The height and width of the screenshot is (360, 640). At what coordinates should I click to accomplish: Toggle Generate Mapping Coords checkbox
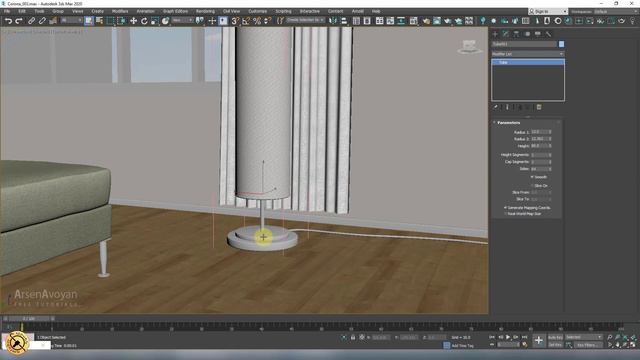click(505, 207)
